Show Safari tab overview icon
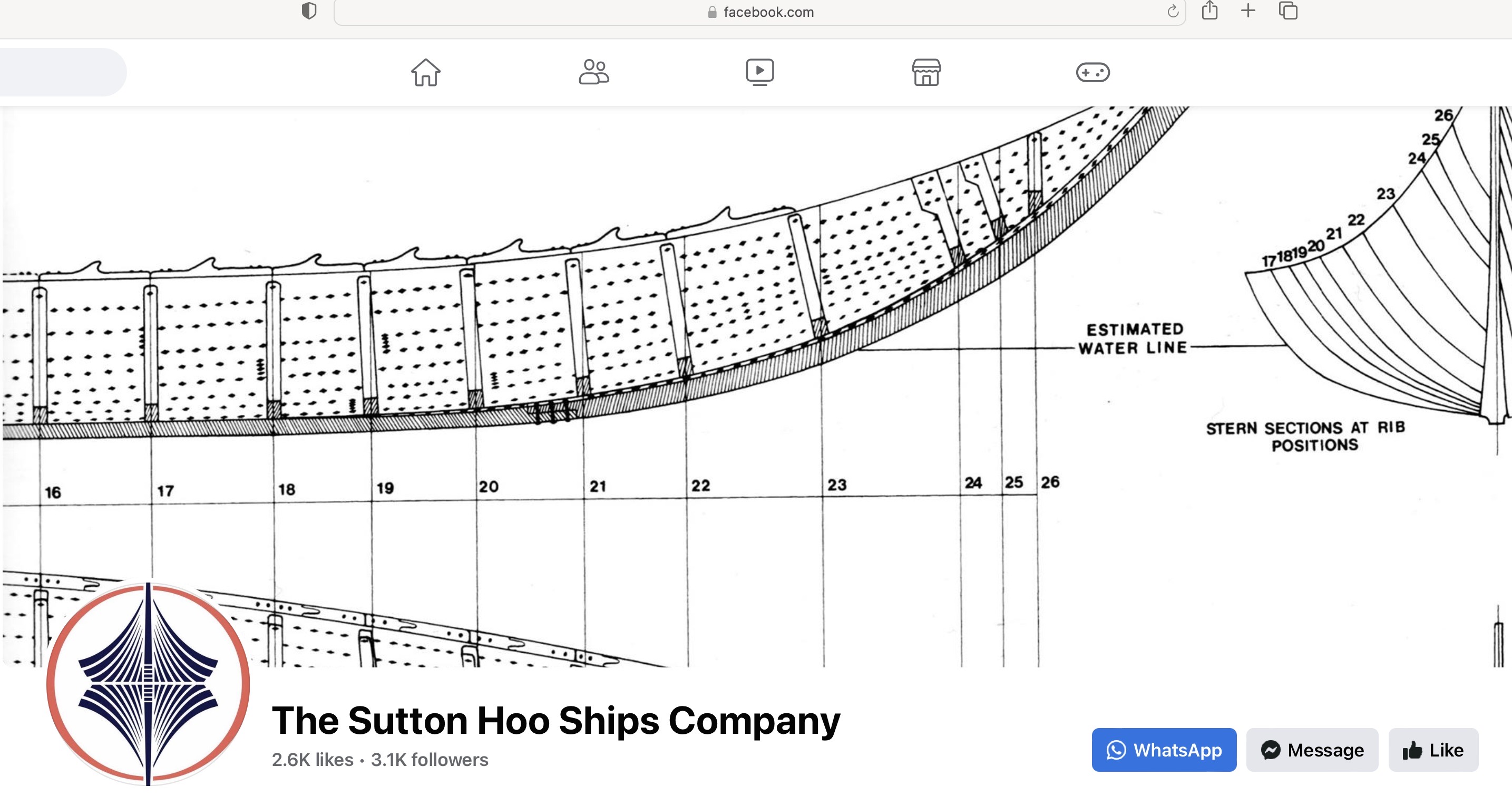Viewport: 1512px width, 805px height. (1288, 11)
